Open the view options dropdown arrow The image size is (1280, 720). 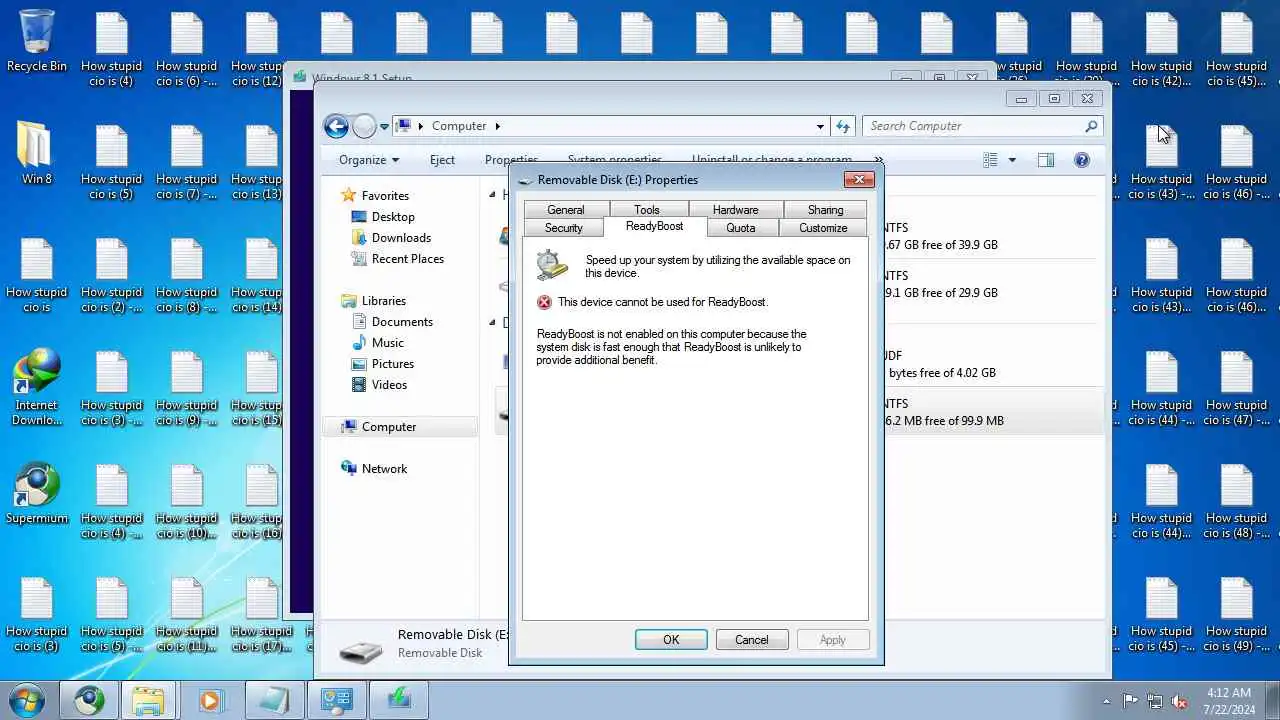[1012, 160]
